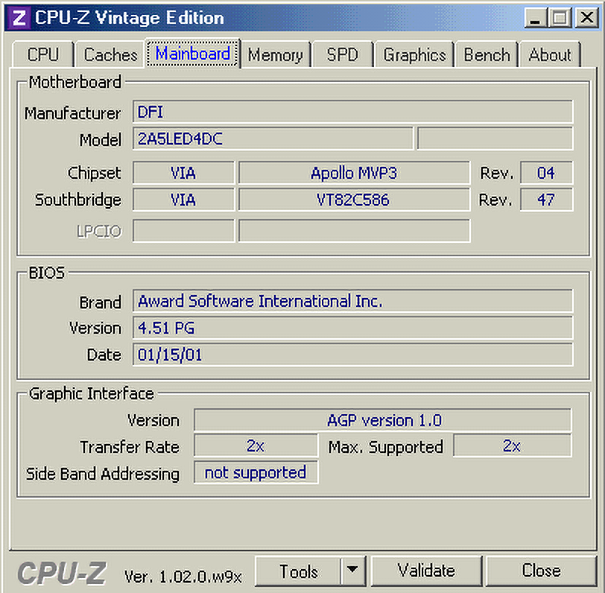Click the Ver. 1.02.0.w9x version text
Viewport: 605px width, 593px height.
[x=183, y=577]
